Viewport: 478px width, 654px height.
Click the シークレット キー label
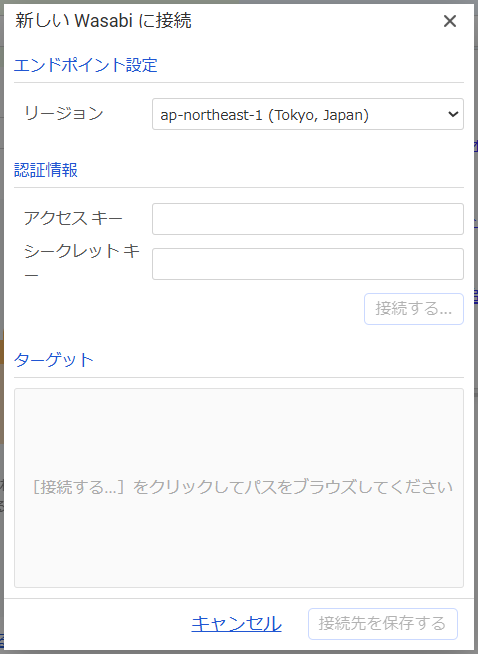[82, 263]
